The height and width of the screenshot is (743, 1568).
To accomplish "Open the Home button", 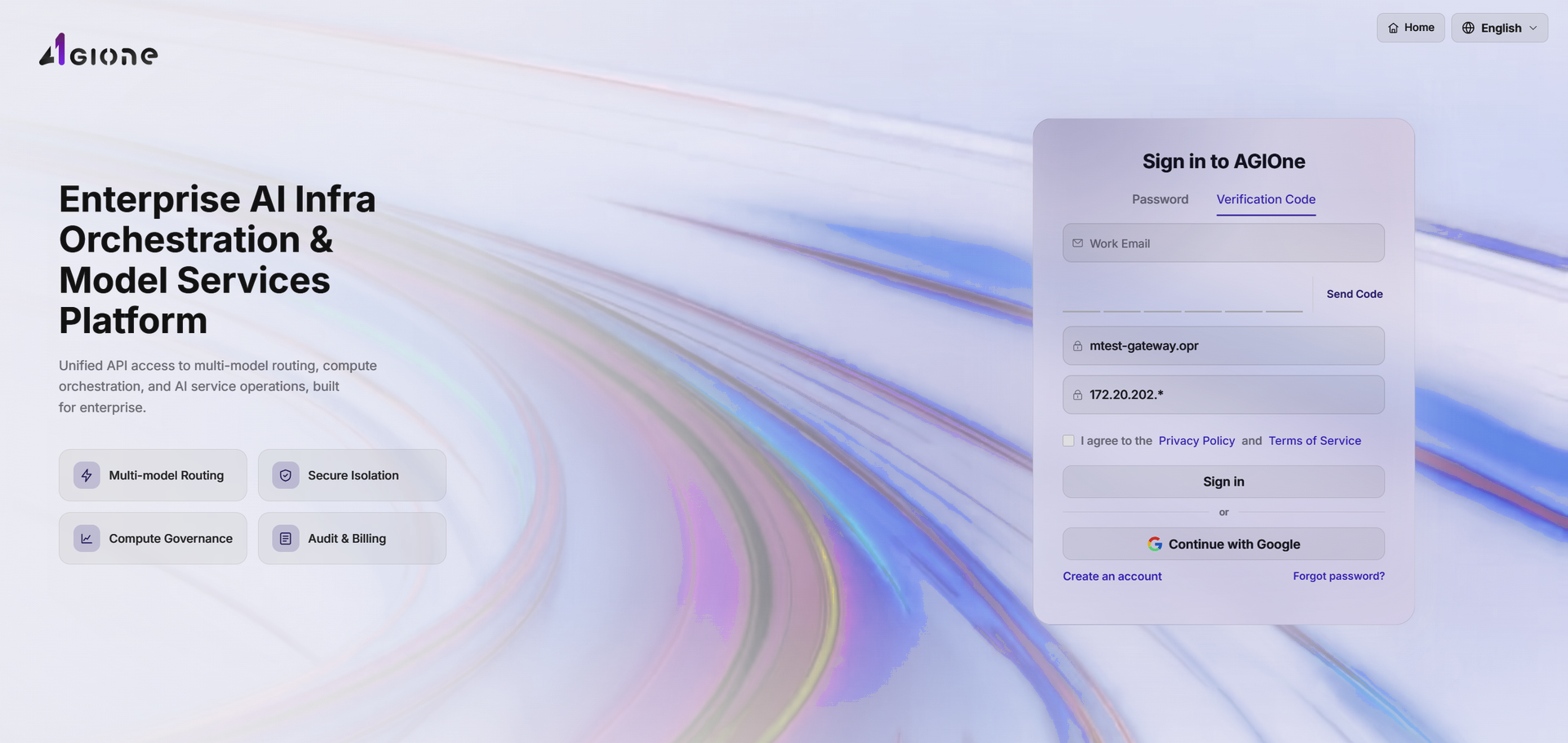I will pos(1410,28).
